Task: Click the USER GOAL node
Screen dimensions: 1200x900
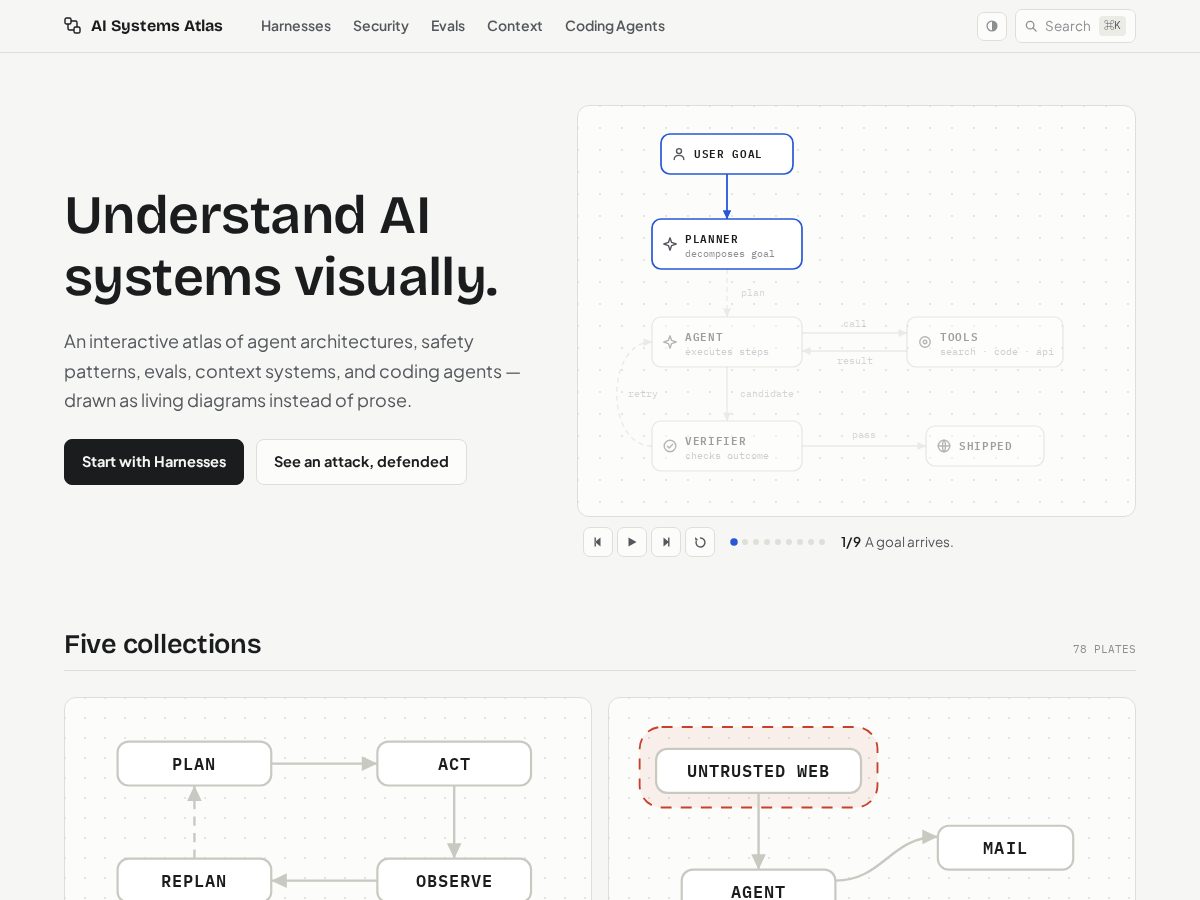Action: (x=727, y=154)
